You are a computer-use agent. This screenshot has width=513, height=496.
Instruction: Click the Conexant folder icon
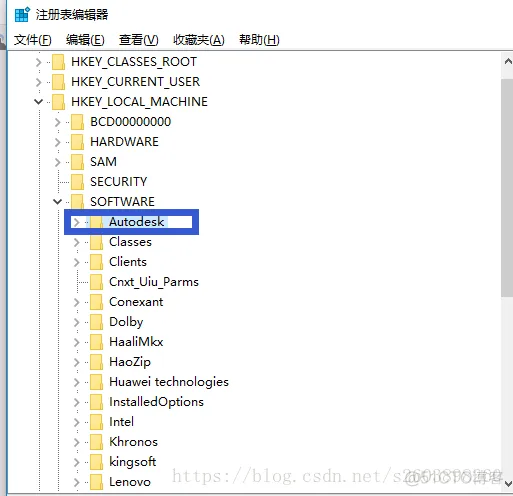(96, 302)
